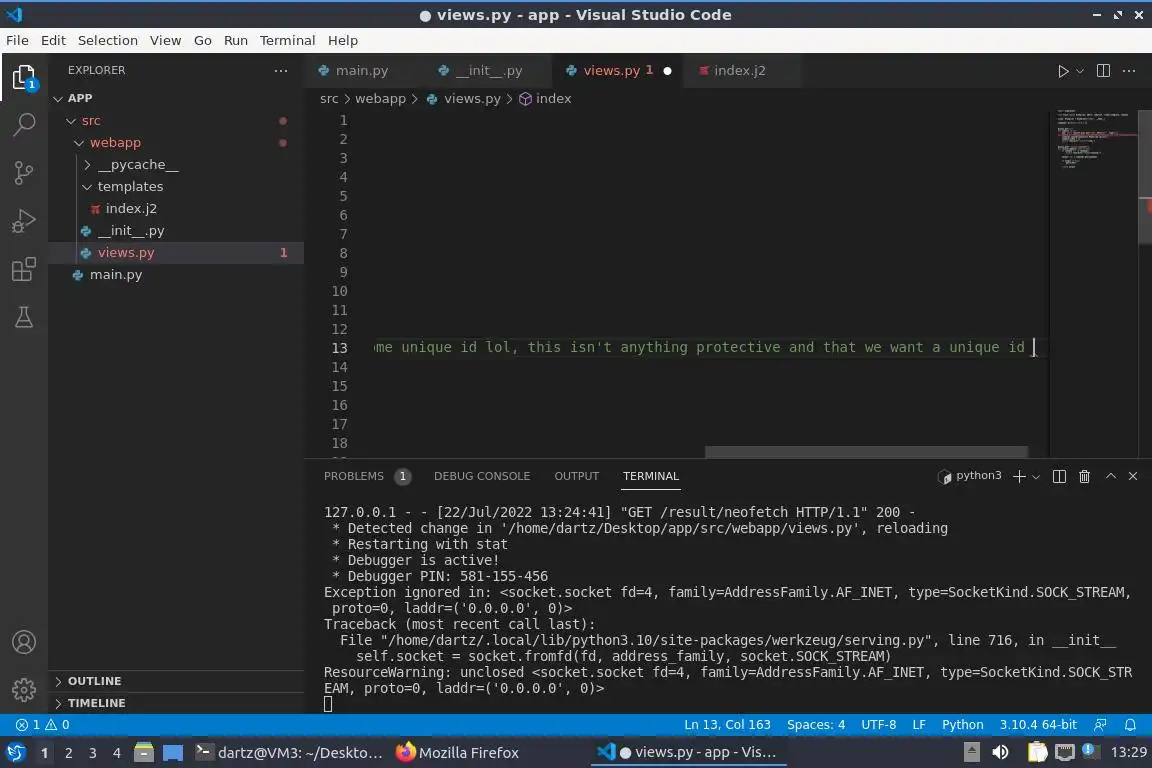Viewport: 1152px width, 768px height.
Task: Open the Extensions view
Action: pos(24,270)
